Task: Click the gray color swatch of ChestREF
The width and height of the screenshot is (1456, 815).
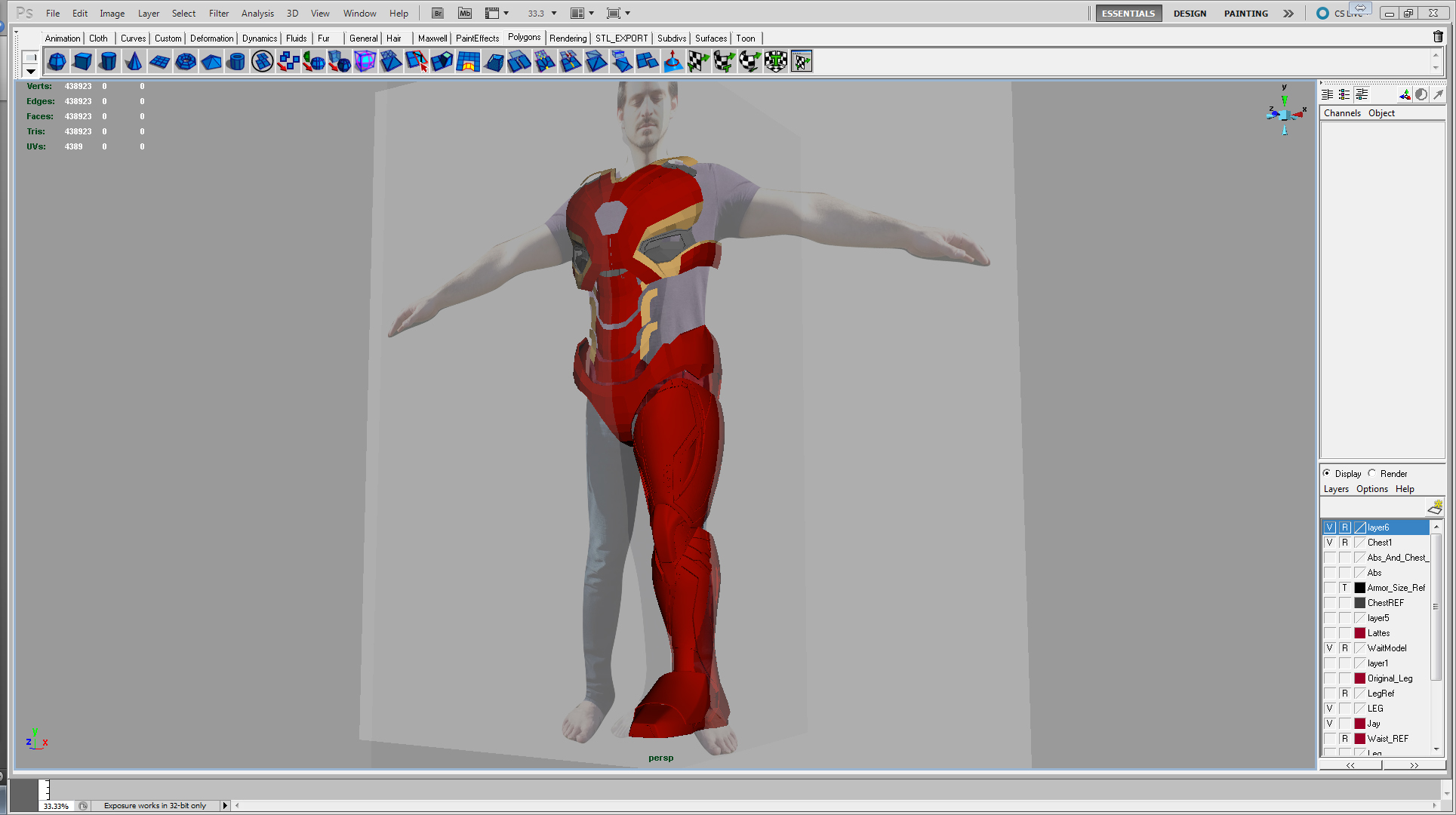Action: (x=1359, y=603)
